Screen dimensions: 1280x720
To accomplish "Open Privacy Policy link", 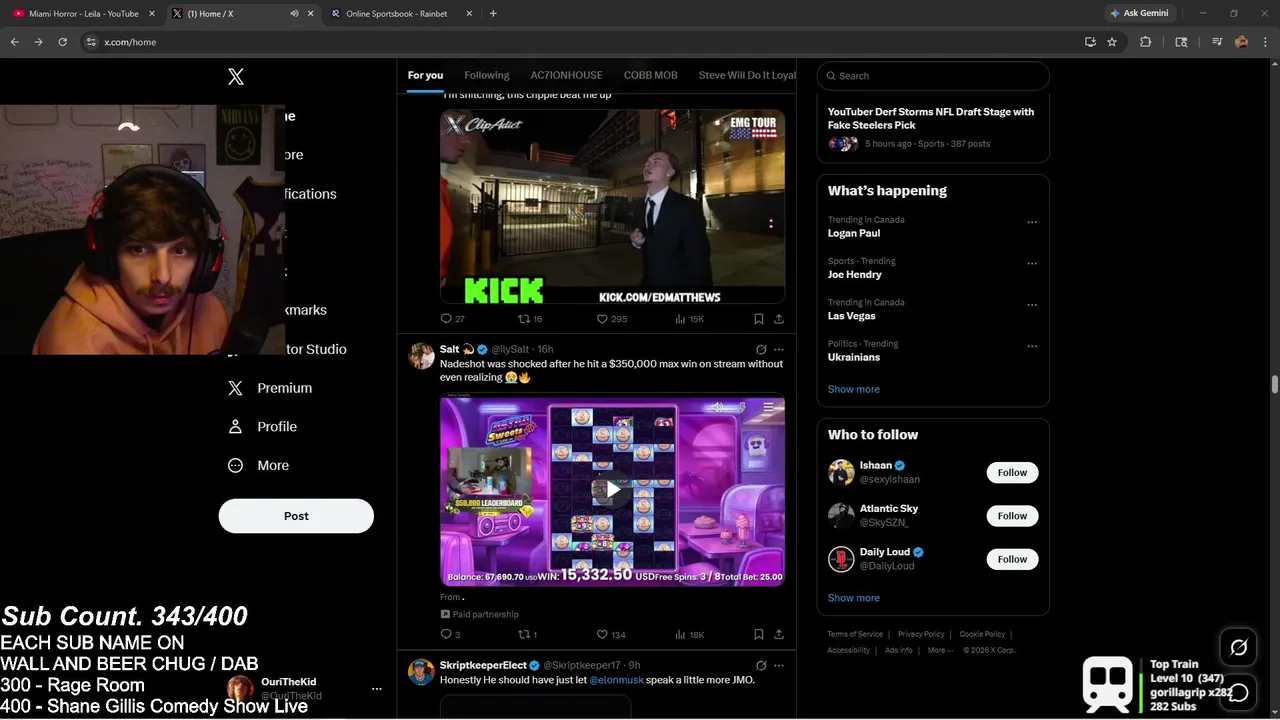I will (x=921, y=634).
